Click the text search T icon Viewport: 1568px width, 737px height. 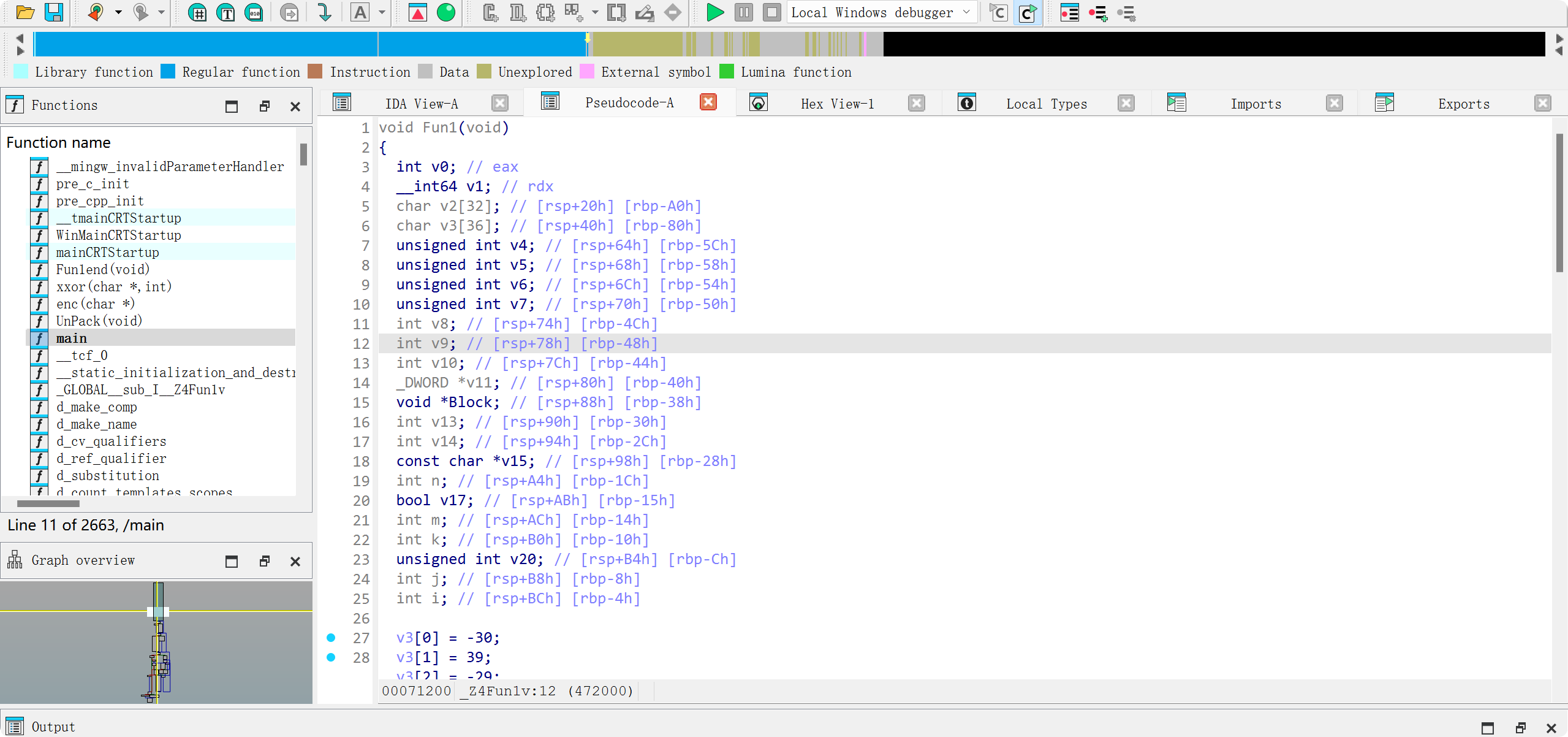coord(226,12)
